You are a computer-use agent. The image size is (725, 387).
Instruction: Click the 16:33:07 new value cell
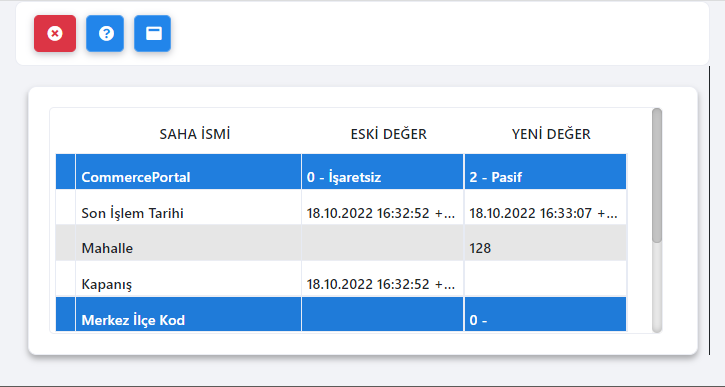click(x=546, y=207)
